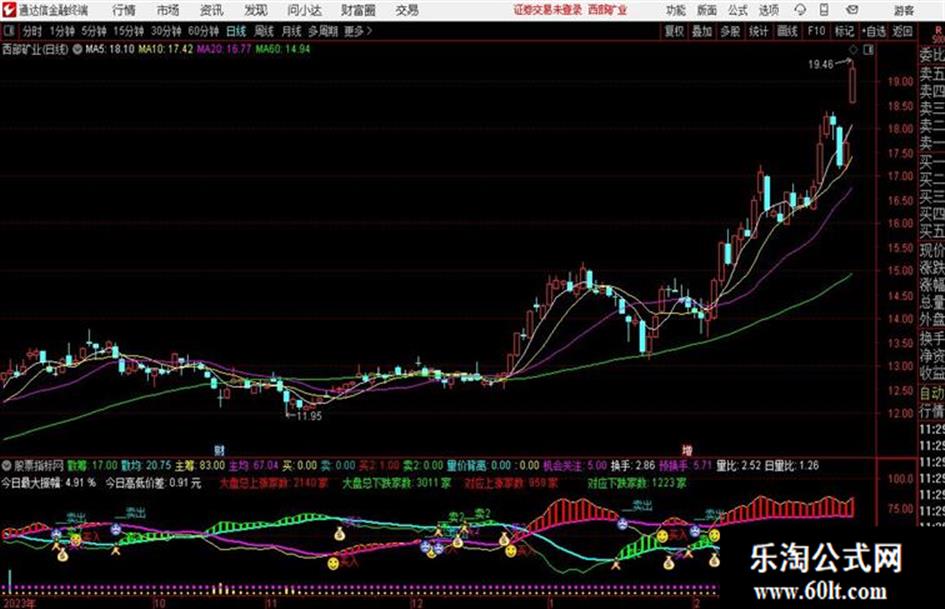Screen dimensions: 945x609
Task: Open the 公式 menu
Action: [738, 10]
